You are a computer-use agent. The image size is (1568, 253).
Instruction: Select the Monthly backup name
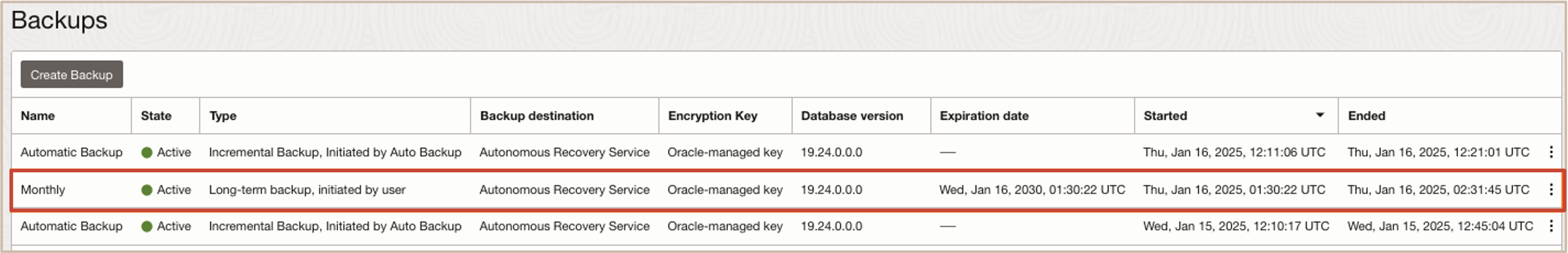(x=43, y=189)
